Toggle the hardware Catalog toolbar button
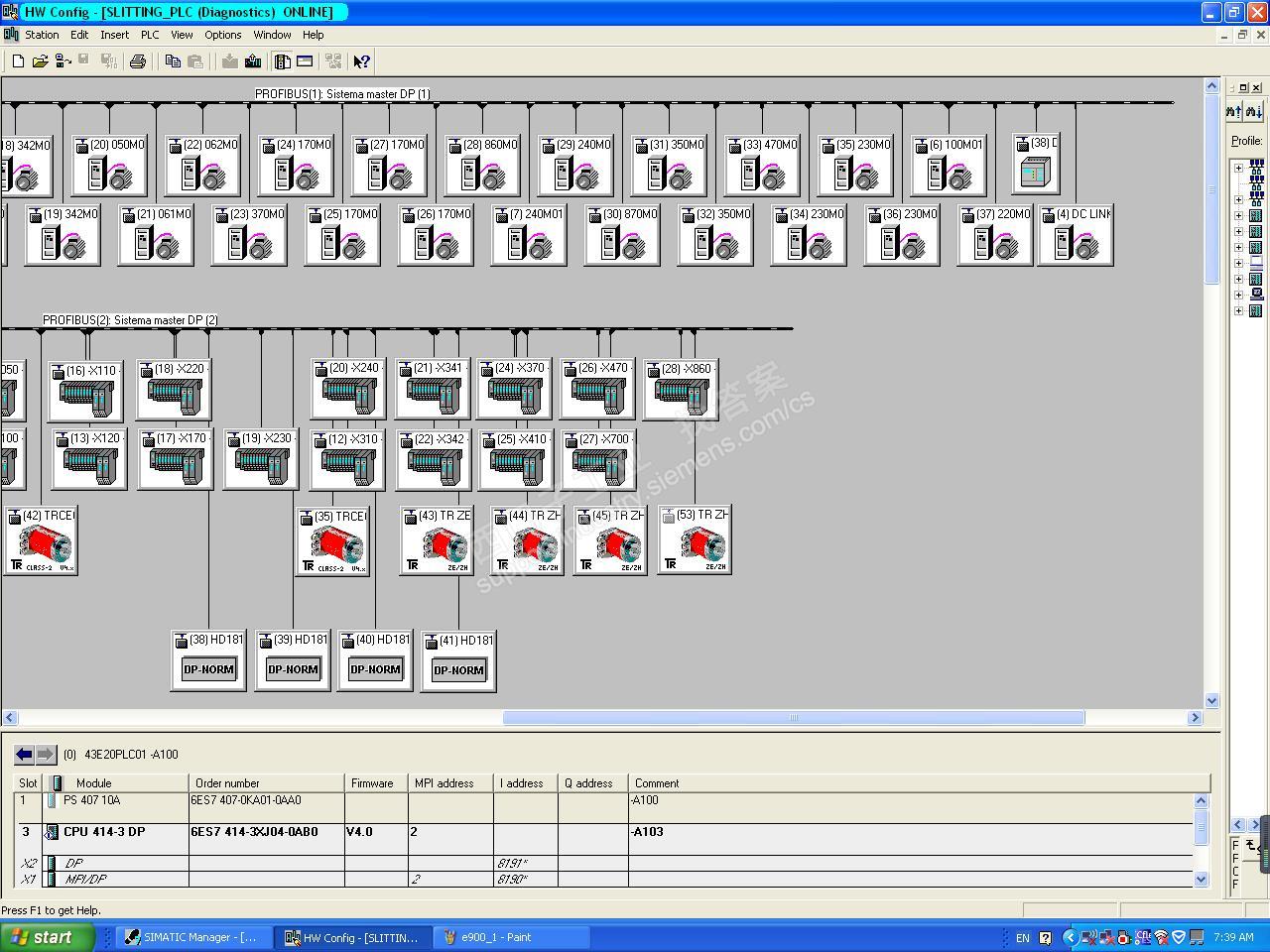This screenshot has width=1270, height=952. [283, 61]
